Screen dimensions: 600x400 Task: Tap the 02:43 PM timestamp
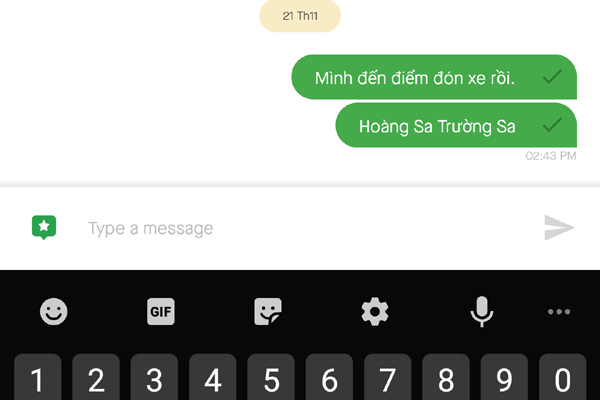[551, 156]
